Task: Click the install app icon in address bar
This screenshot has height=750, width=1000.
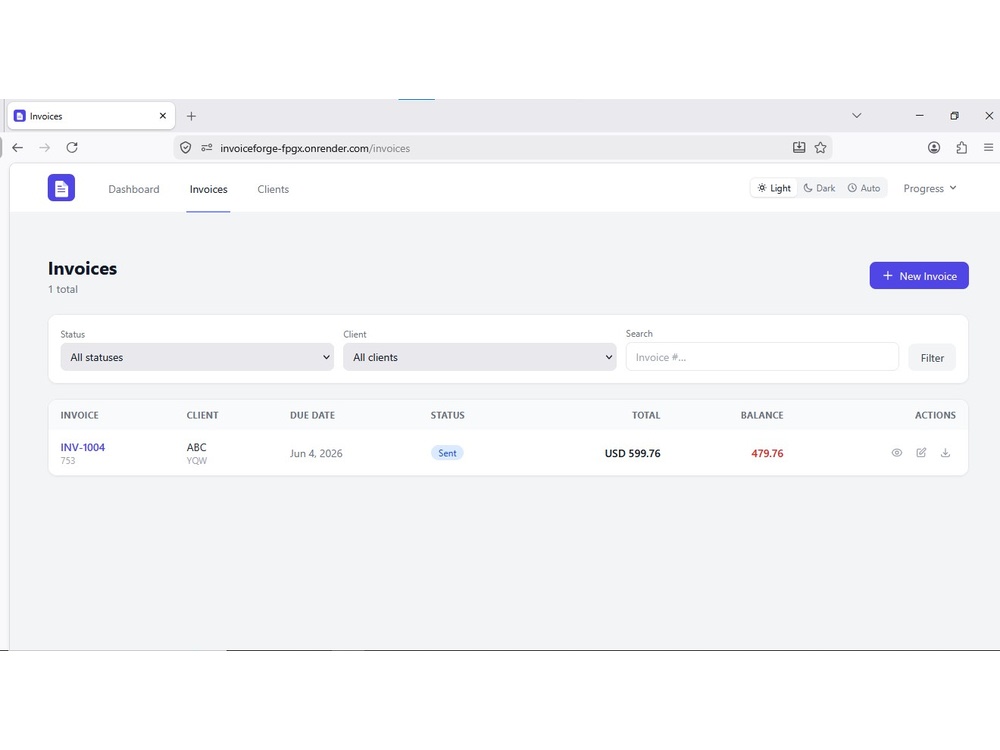Action: pos(798,148)
